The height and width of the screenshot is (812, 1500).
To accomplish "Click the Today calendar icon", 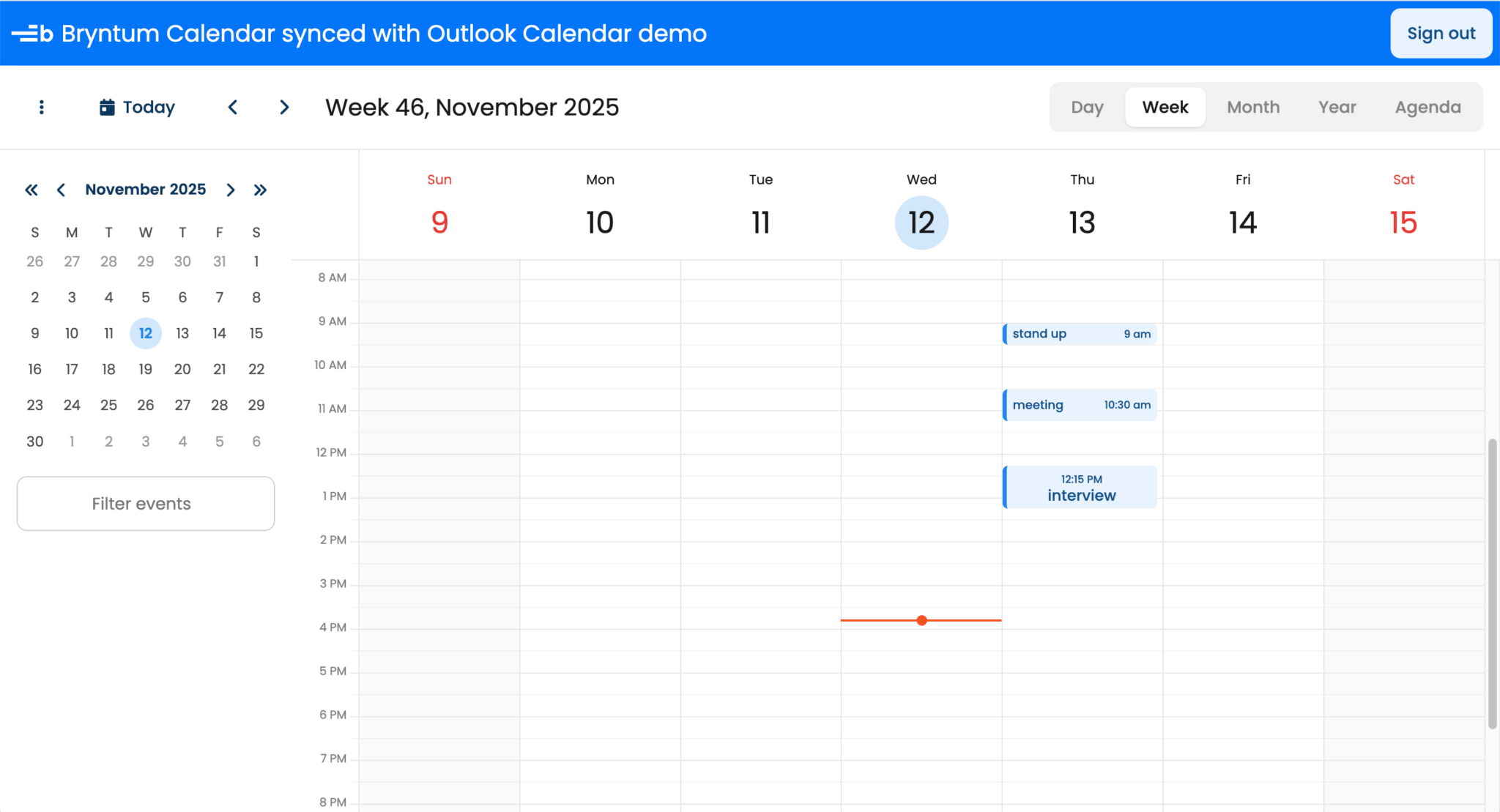I will (107, 108).
